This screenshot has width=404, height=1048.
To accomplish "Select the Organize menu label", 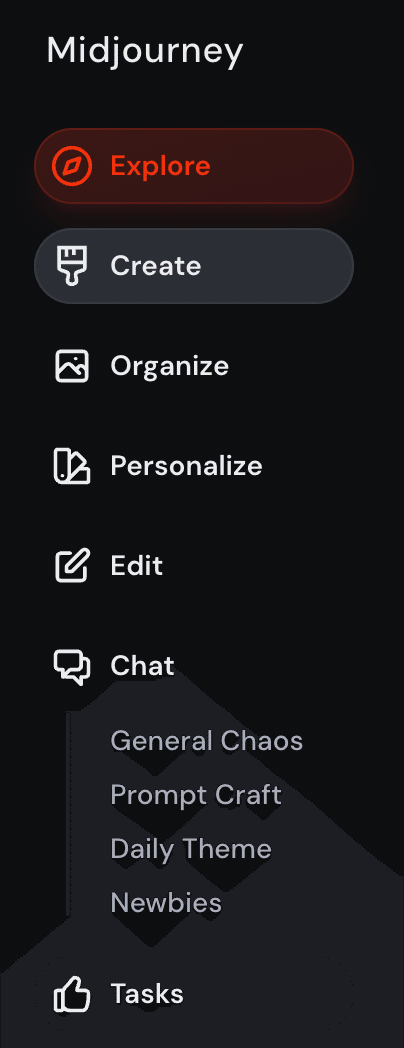I will pos(170,367).
